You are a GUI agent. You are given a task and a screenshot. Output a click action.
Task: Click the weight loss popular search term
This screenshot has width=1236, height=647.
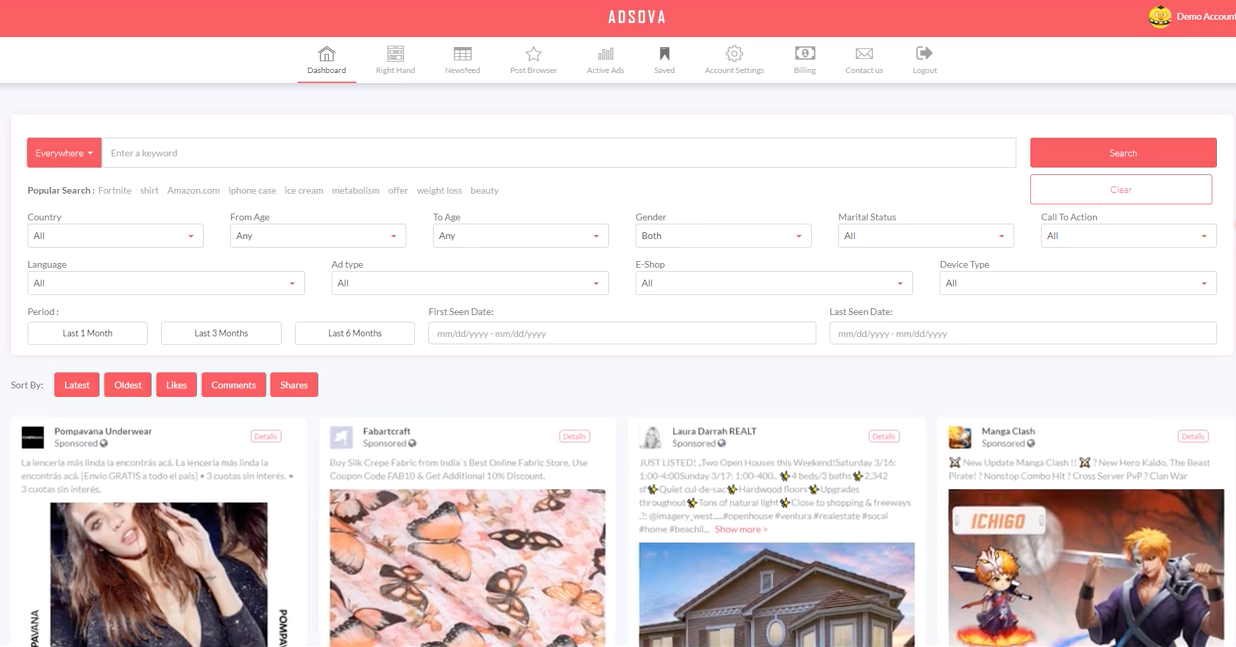(439, 190)
